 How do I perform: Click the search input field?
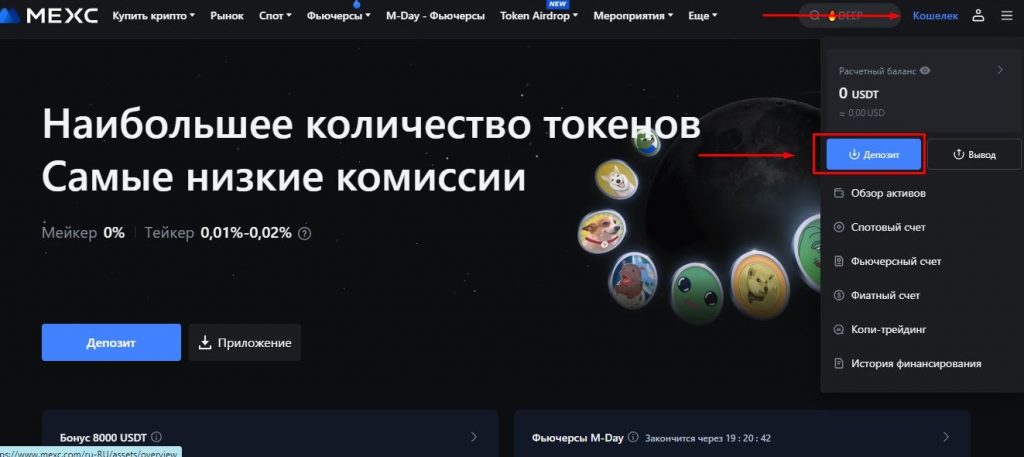pos(850,15)
